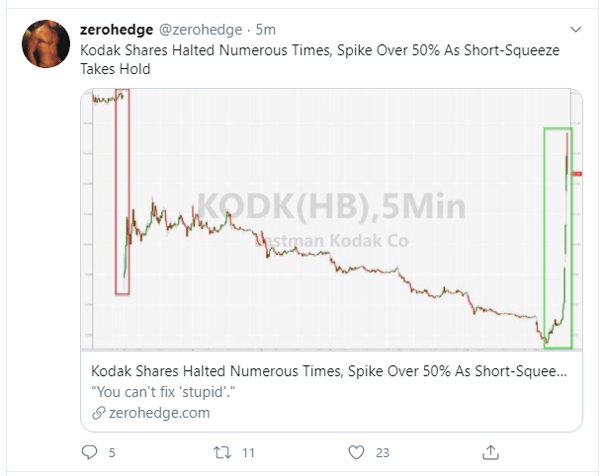This screenshot has height=476, width=606.
Task: Click the green highlighted box on chart
Action: point(557,238)
